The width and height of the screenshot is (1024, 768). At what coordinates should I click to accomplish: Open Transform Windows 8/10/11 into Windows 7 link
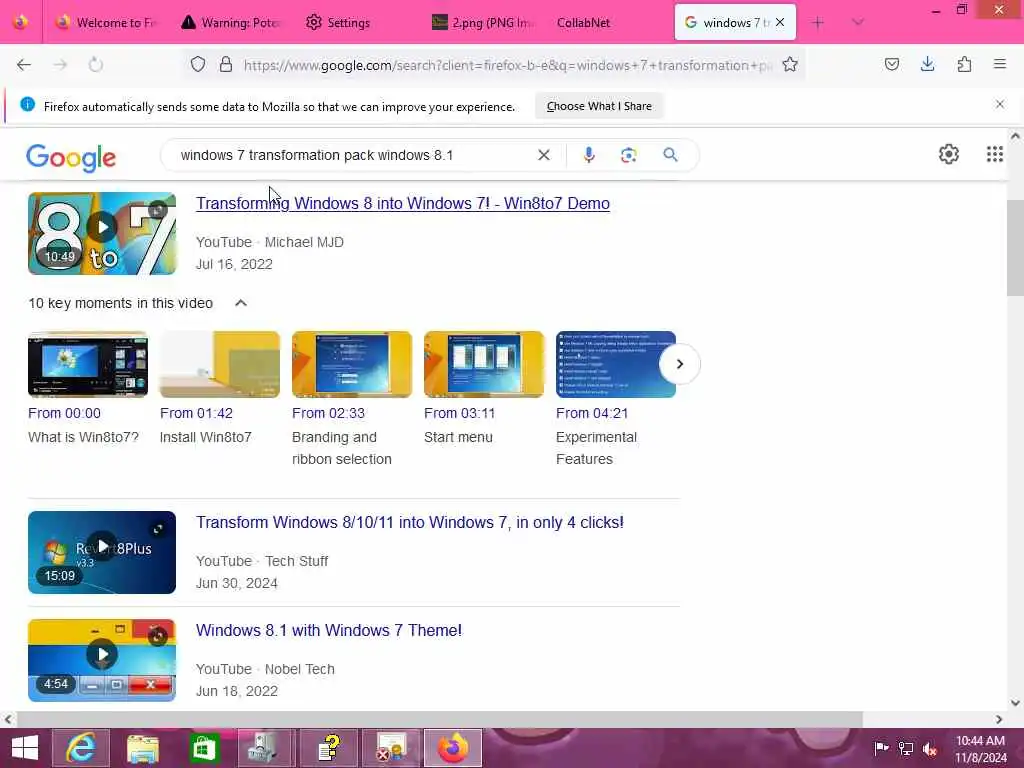tap(409, 522)
